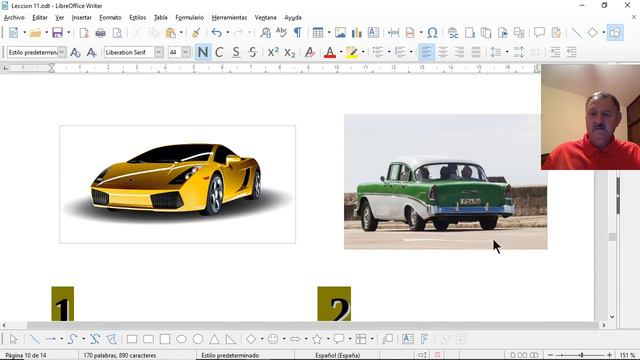Image resolution: width=640 pixels, height=360 pixels.
Task: Open the insert table dropdown arrow
Action: tap(329, 33)
